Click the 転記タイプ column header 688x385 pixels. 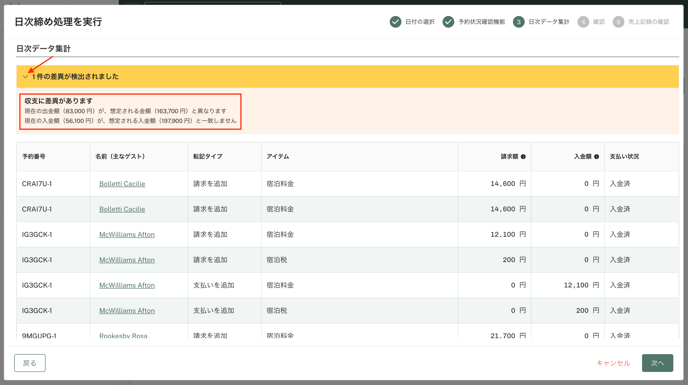(208, 157)
